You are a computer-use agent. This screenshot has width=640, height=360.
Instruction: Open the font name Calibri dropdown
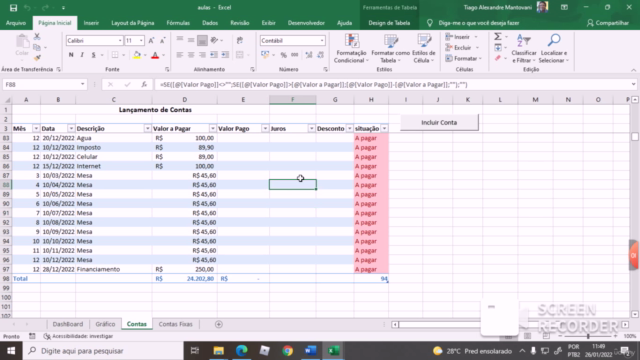coord(120,41)
